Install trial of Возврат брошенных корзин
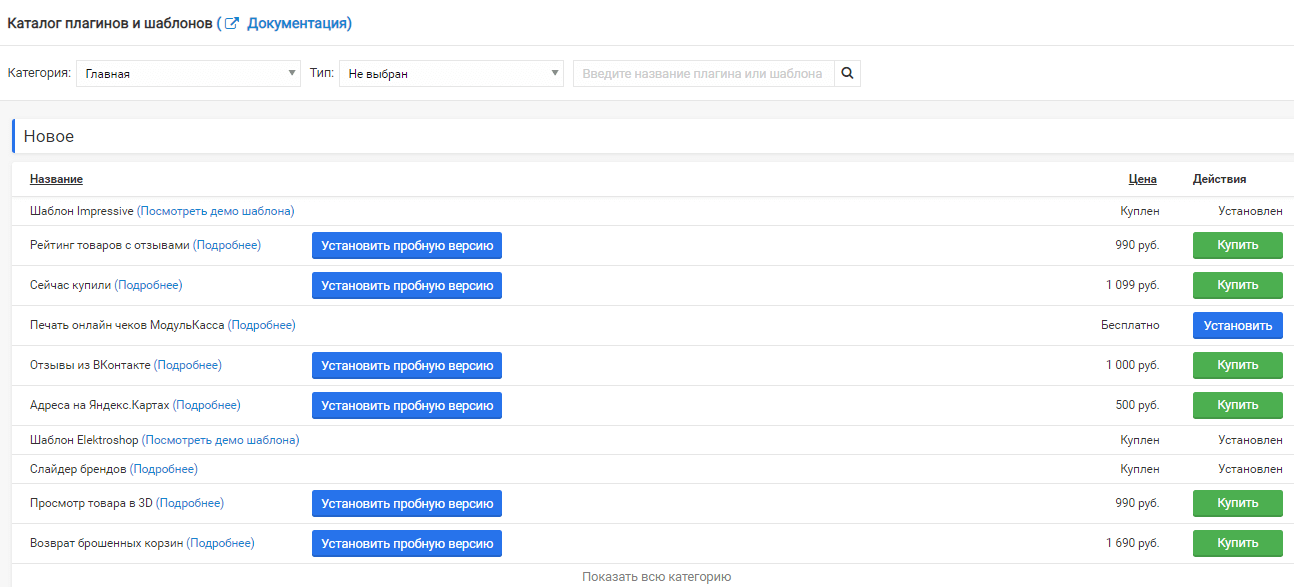The width and height of the screenshot is (1294, 587). pos(407,543)
